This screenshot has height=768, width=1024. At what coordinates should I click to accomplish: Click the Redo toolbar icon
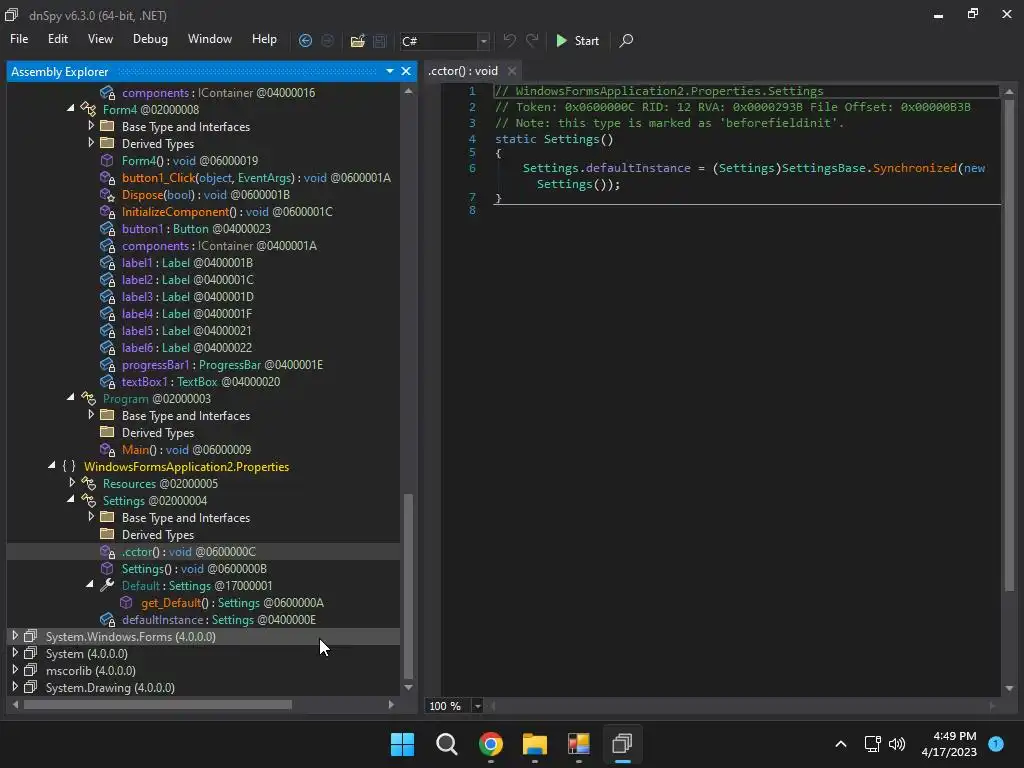coord(532,40)
